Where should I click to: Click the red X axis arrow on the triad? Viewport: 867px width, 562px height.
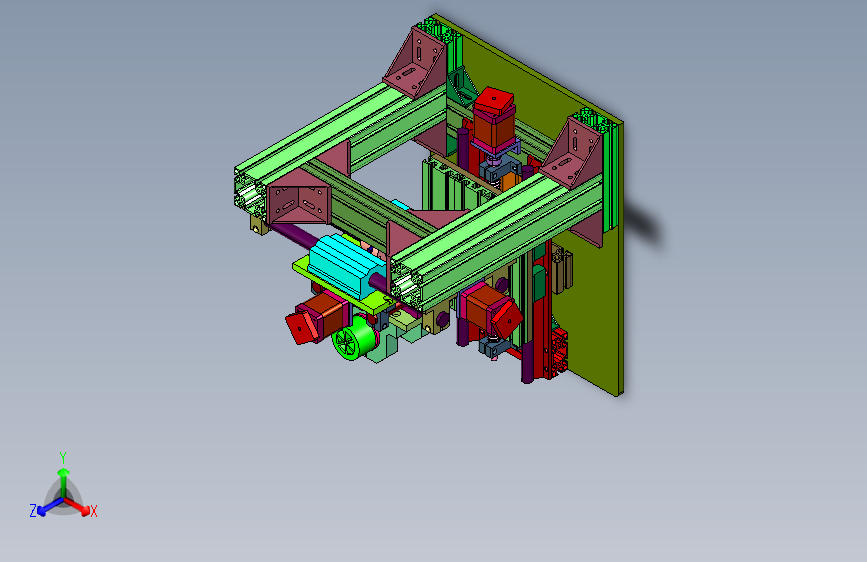pyautogui.click(x=79, y=506)
